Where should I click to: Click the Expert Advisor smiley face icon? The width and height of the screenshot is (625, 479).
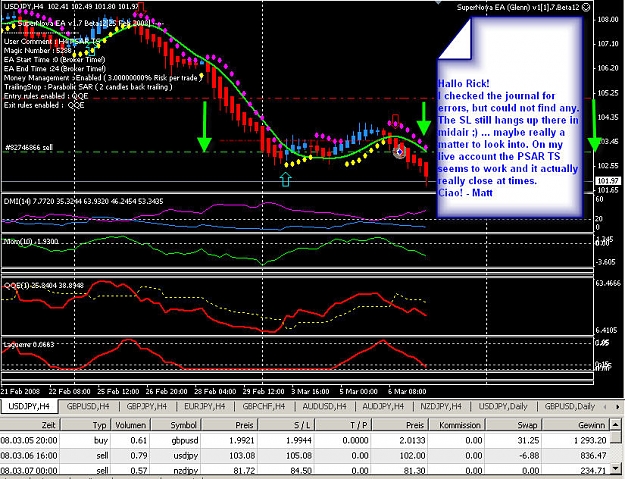(586, 8)
